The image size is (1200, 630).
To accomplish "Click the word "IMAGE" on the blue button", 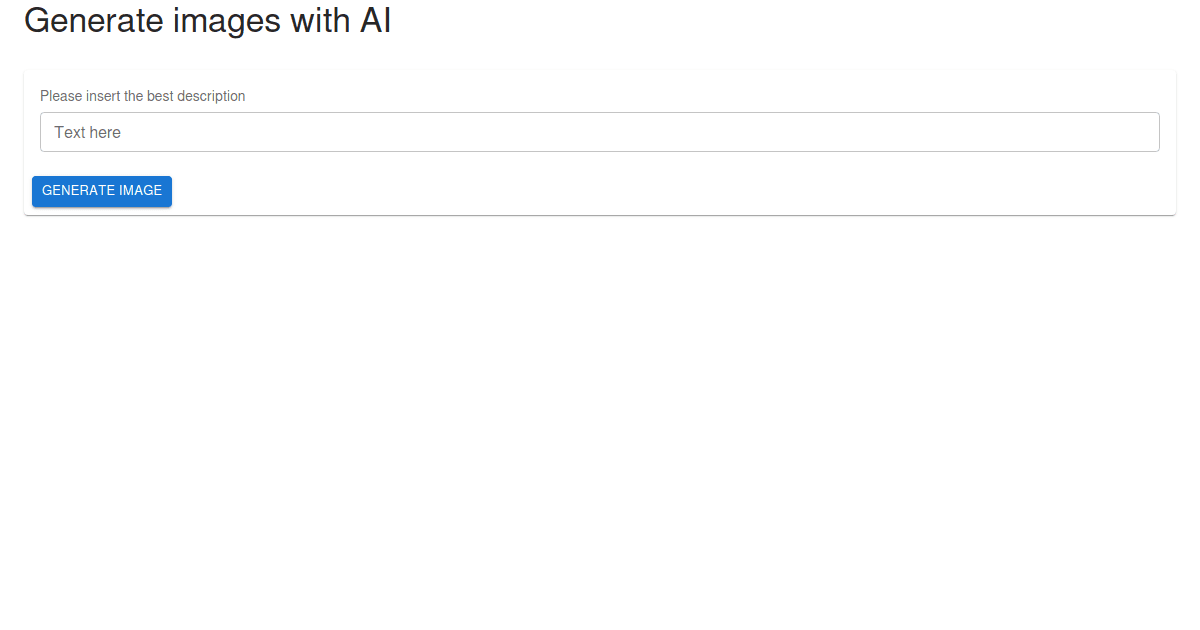I will pyautogui.click(x=140, y=191).
